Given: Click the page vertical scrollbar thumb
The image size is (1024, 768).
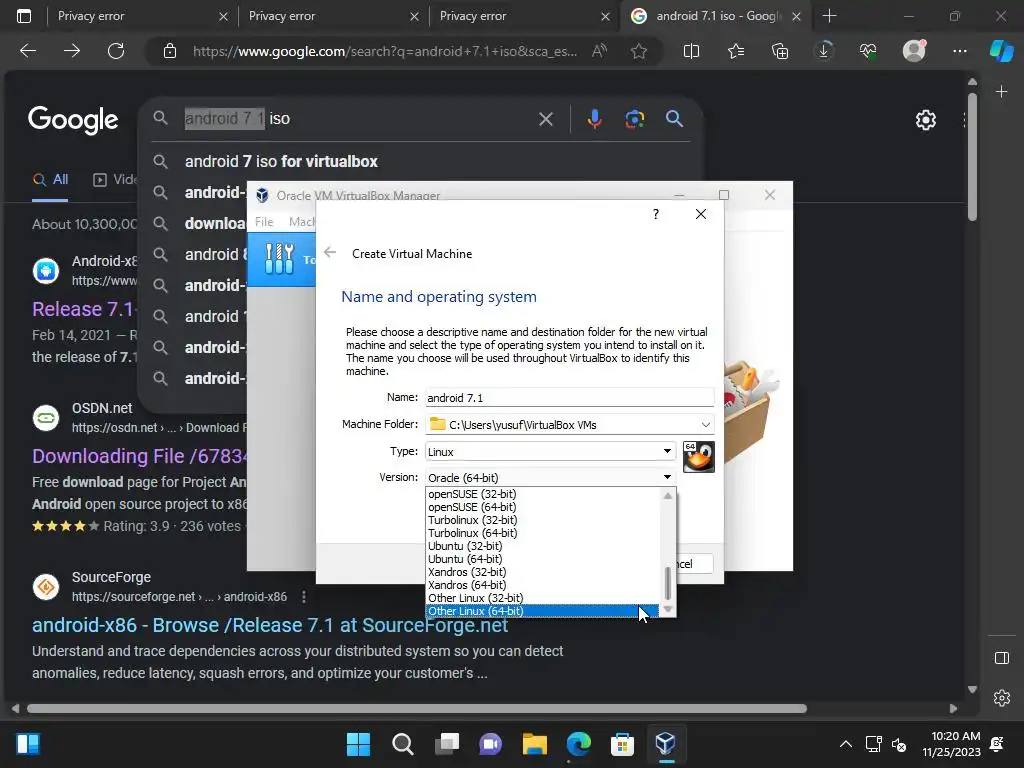Looking at the screenshot, I should [972, 157].
